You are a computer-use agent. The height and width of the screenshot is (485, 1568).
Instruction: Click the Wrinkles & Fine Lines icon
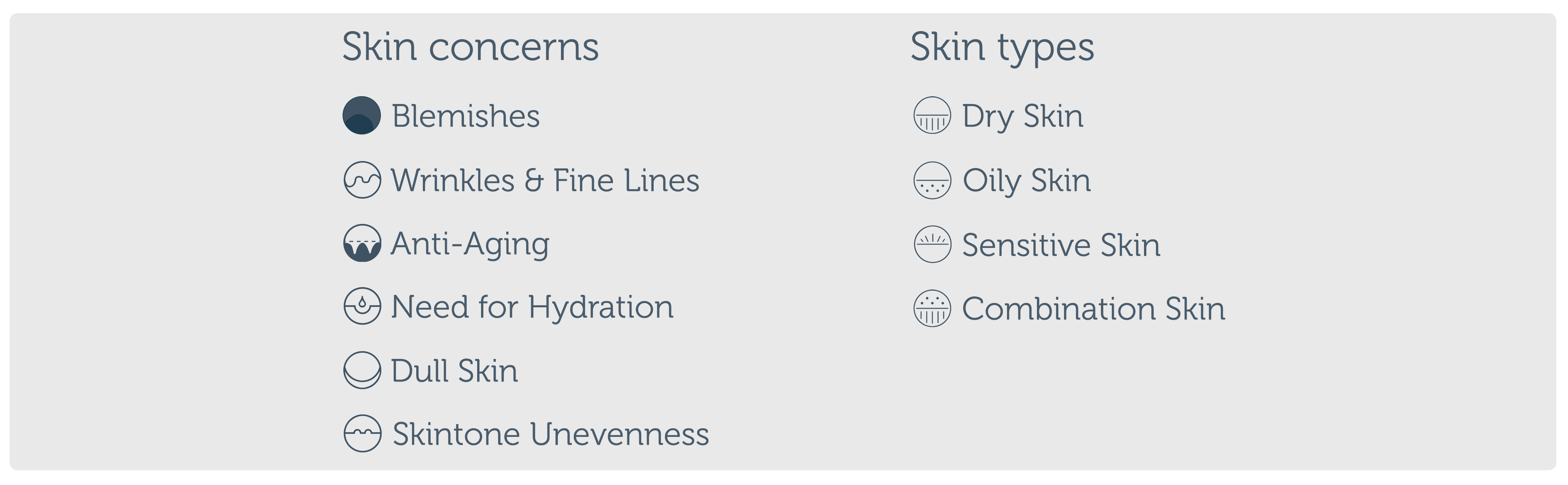pyautogui.click(x=362, y=180)
